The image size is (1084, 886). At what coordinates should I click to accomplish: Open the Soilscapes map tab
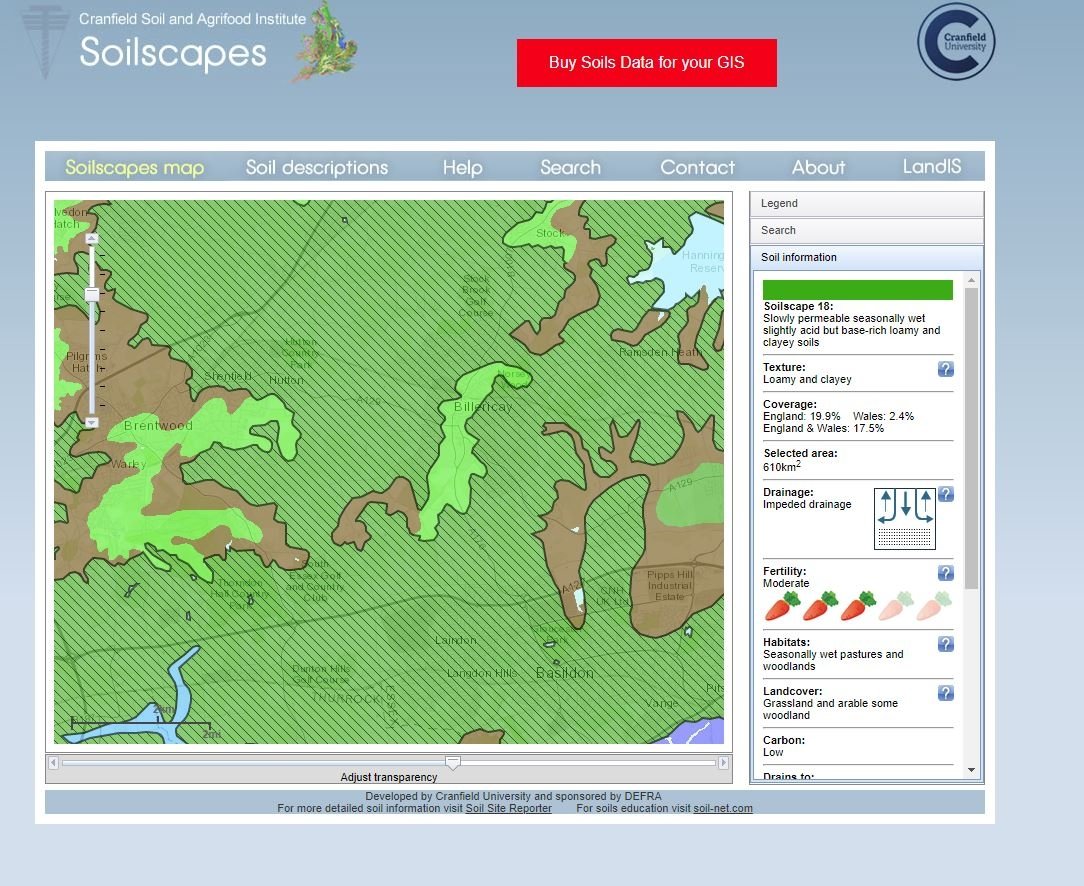pos(135,167)
